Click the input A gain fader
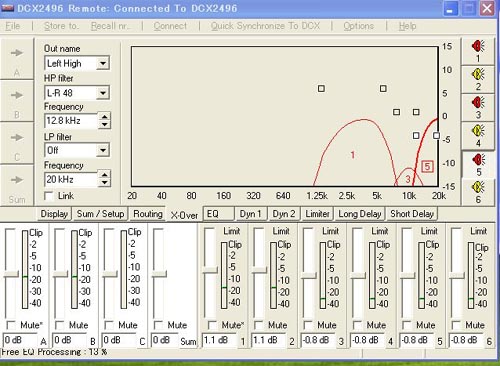 [x=11, y=274]
